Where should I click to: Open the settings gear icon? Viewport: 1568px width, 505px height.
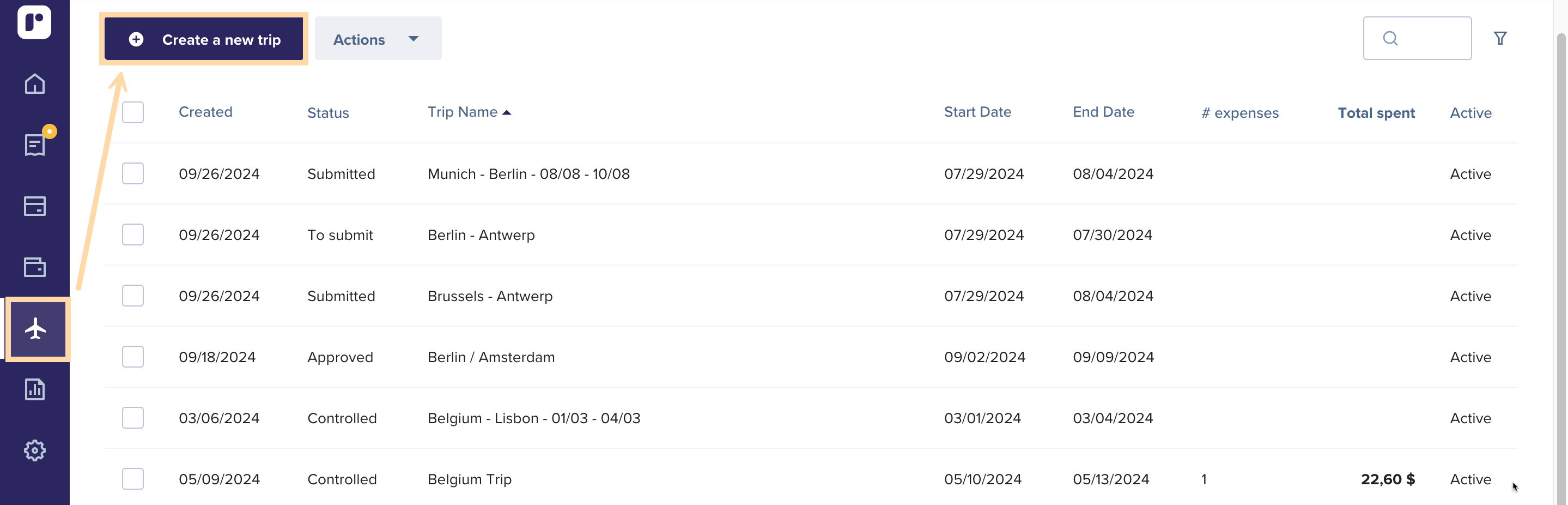pos(35,450)
